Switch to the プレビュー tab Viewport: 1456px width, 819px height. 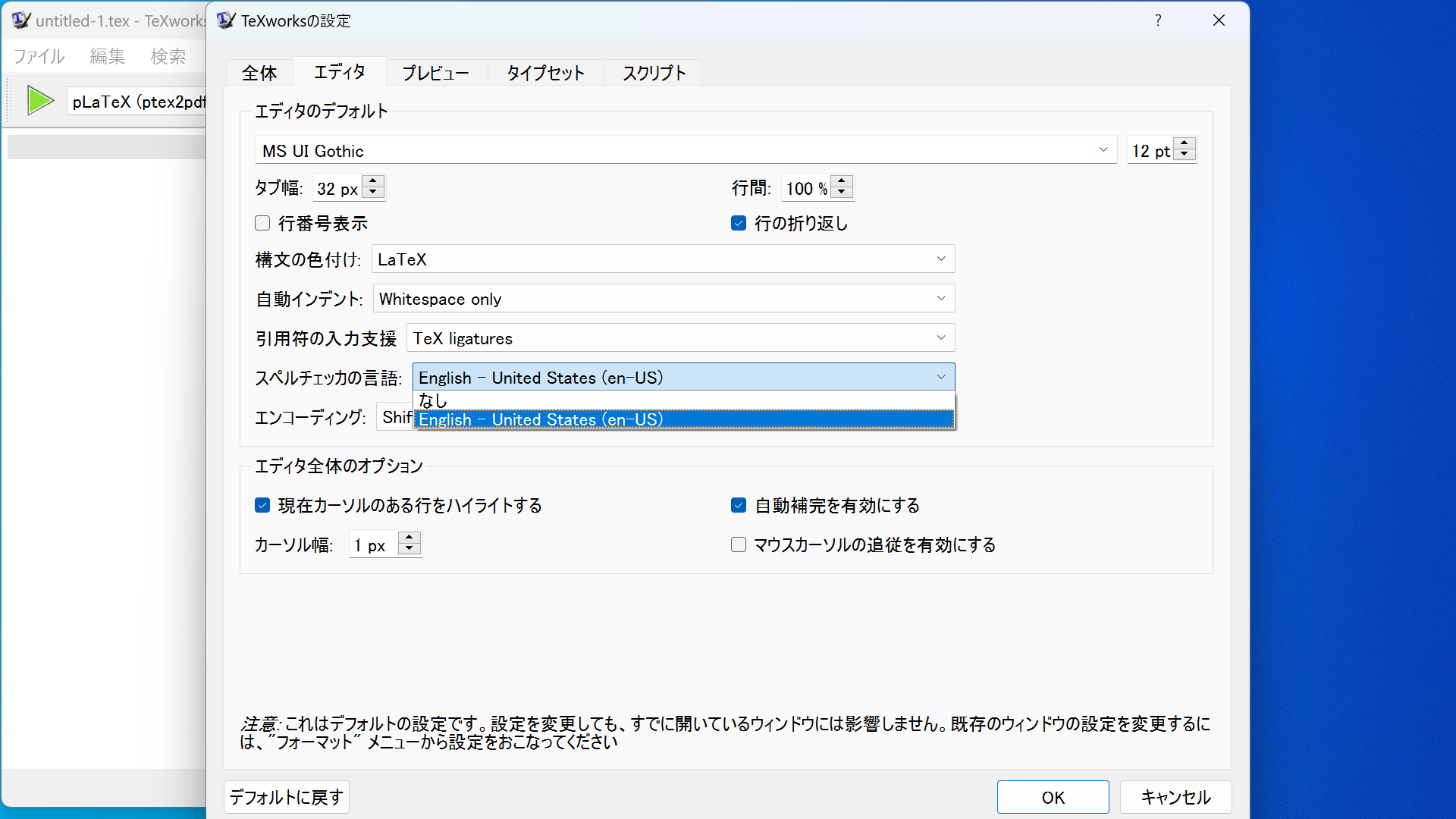(436, 73)
